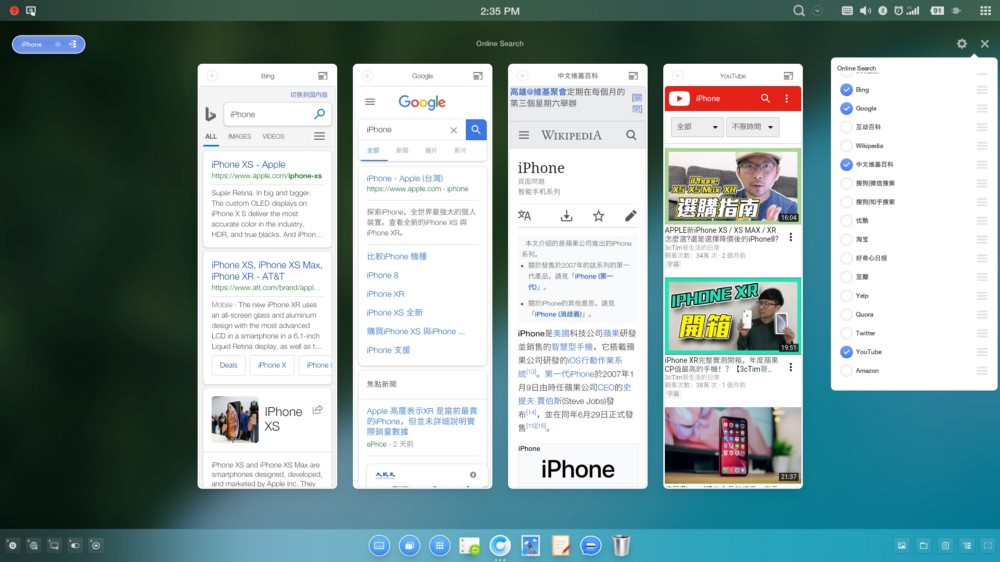
Task: Enable the Quora search engine checkbox
Action: point(846,314)
